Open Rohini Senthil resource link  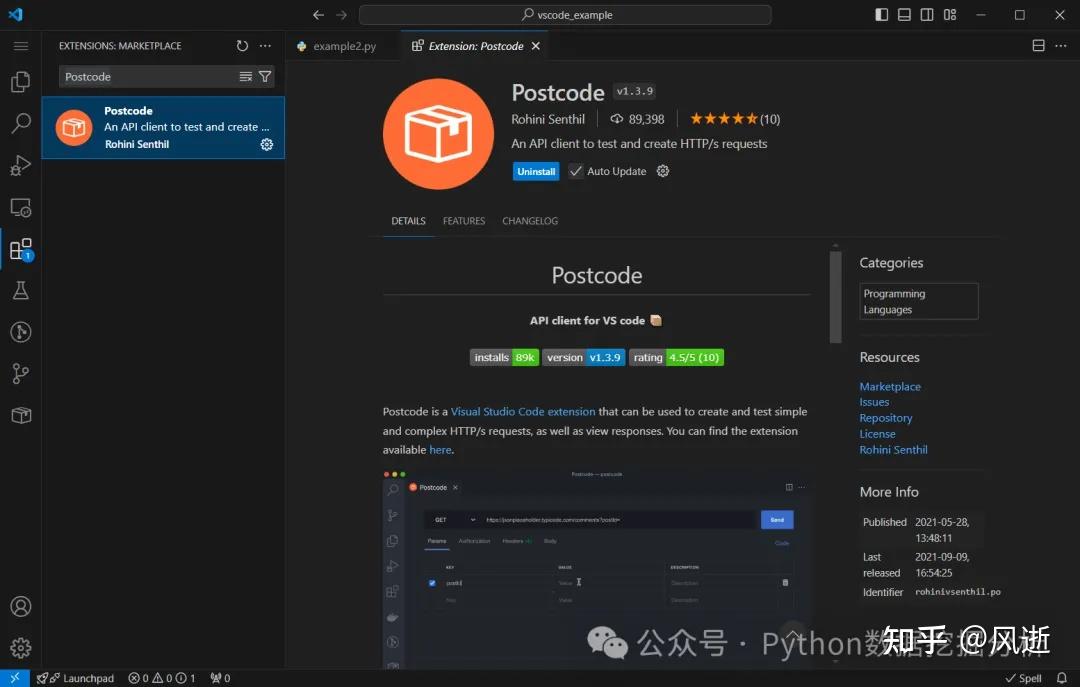click(x=893, y=450)
